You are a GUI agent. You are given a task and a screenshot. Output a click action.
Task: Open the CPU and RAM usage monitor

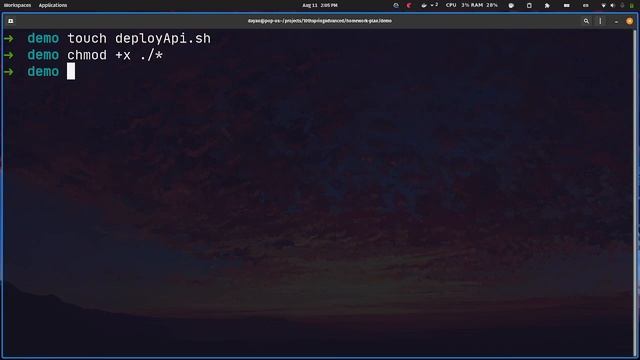point(471,5)
